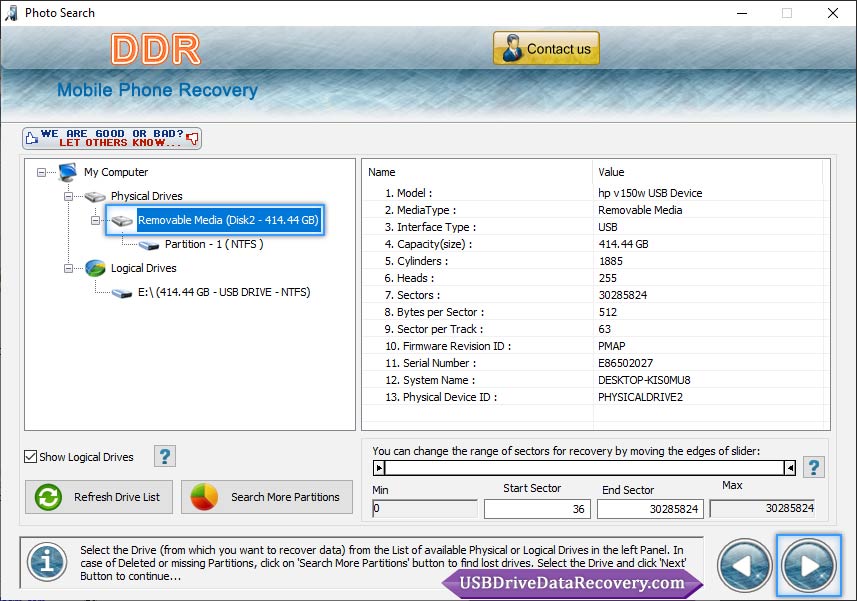Click the Max sector field
Image resolution: width=857 pixels, height=601 pixels.
pyautogui.click(x=762, y=509)
